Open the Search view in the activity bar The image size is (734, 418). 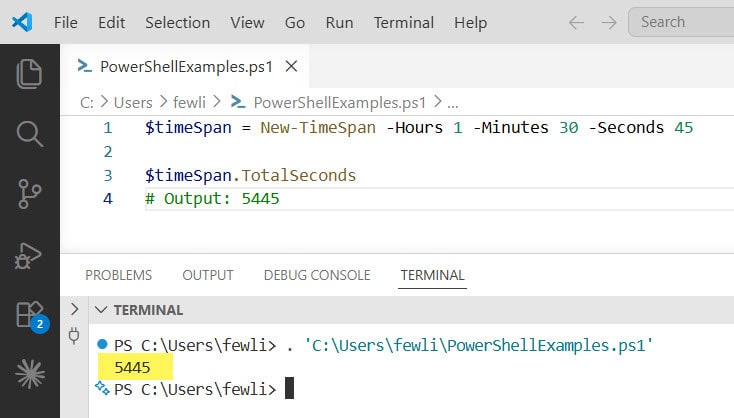point(29,134)
